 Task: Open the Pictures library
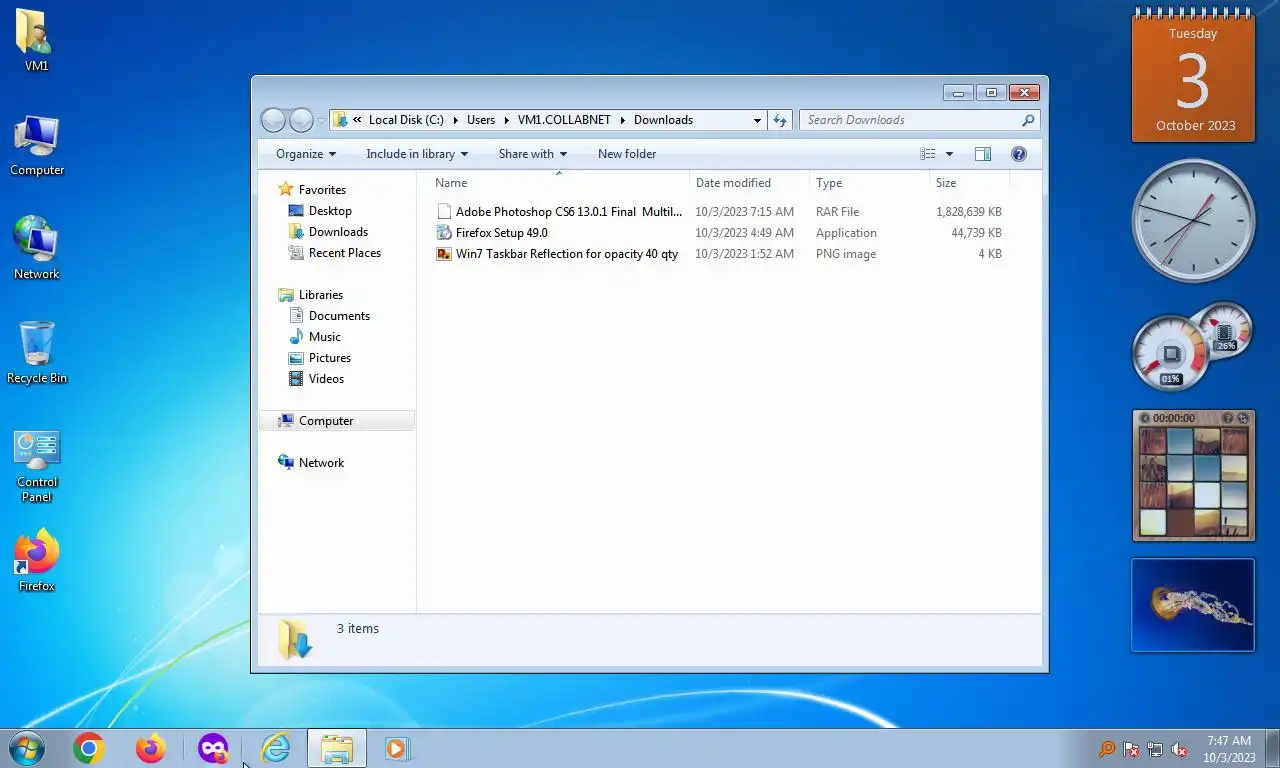(330, 358)
